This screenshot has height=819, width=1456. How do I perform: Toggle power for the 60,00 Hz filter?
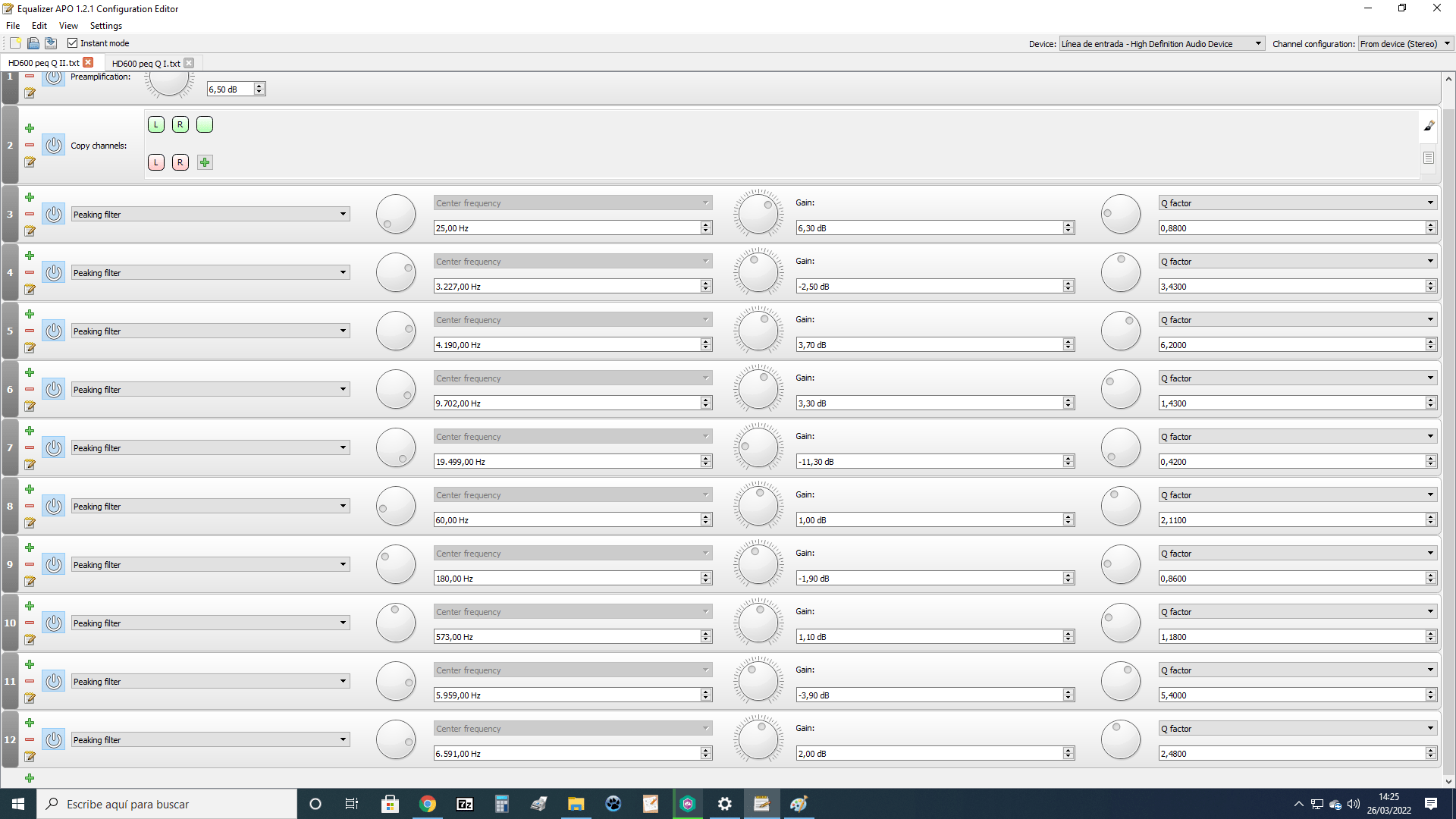(53, 507)
